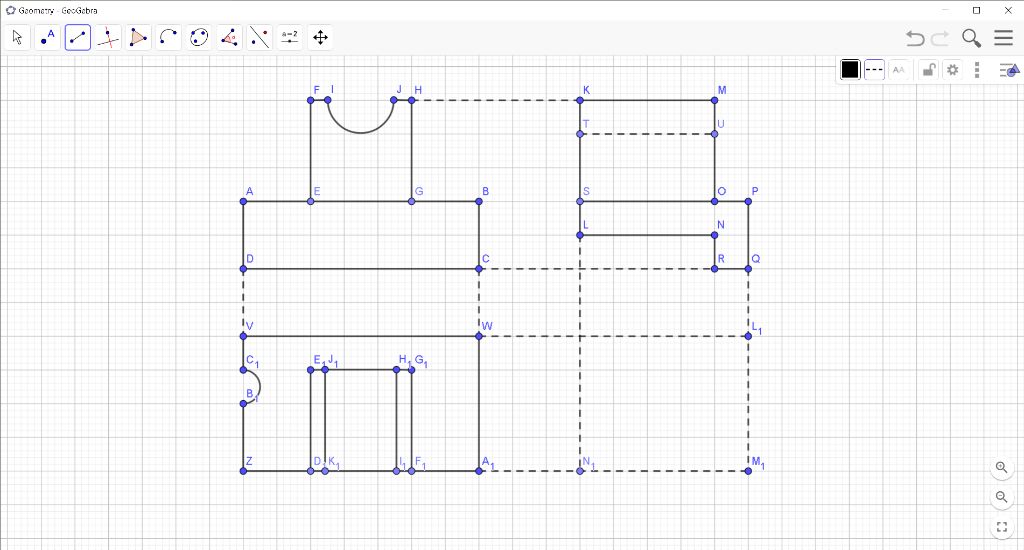Select the Move Graphics View tool
1024x550 pixels.
tap(321, 38)
